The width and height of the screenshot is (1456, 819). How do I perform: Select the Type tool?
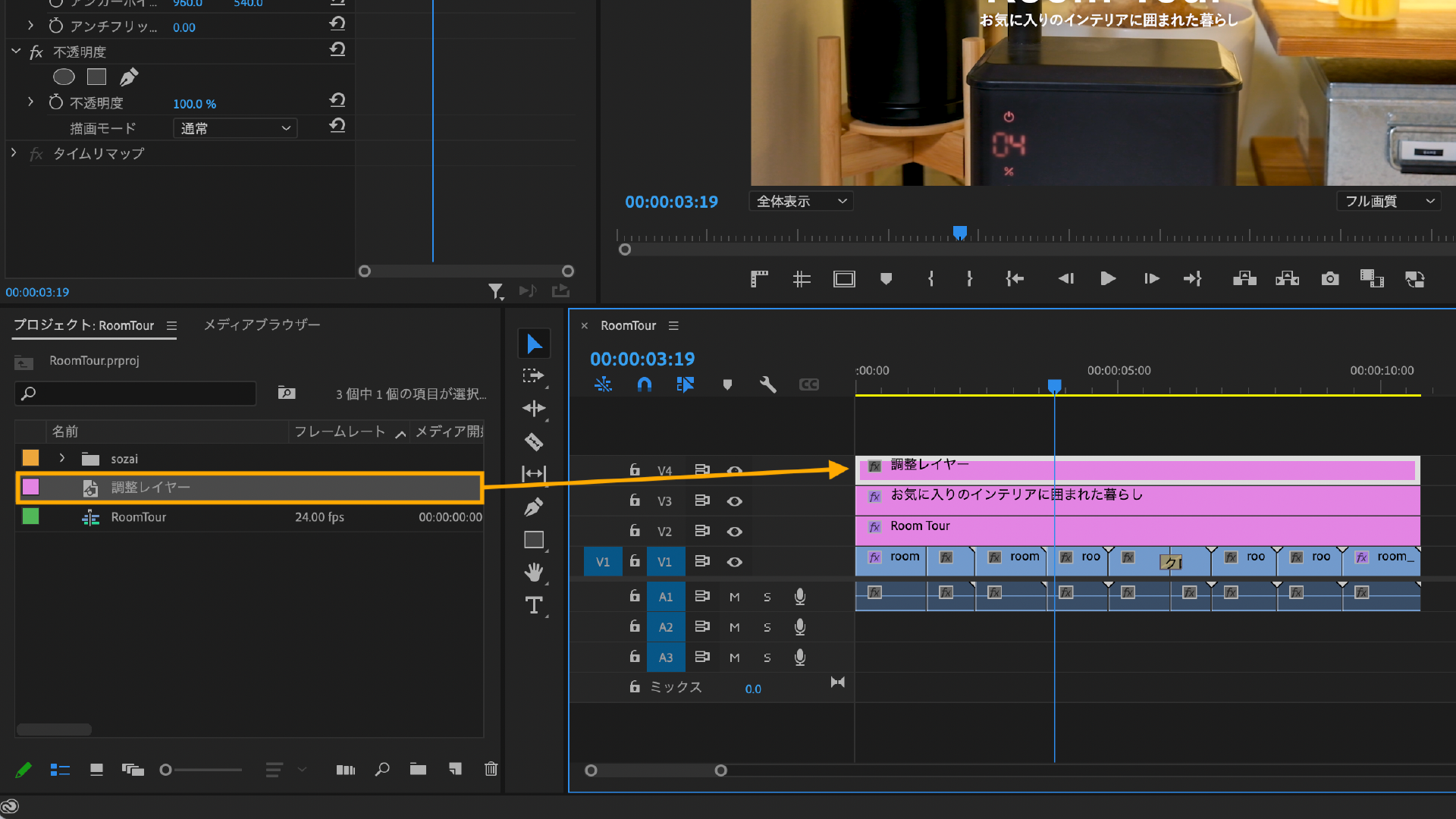pos(534,605)
